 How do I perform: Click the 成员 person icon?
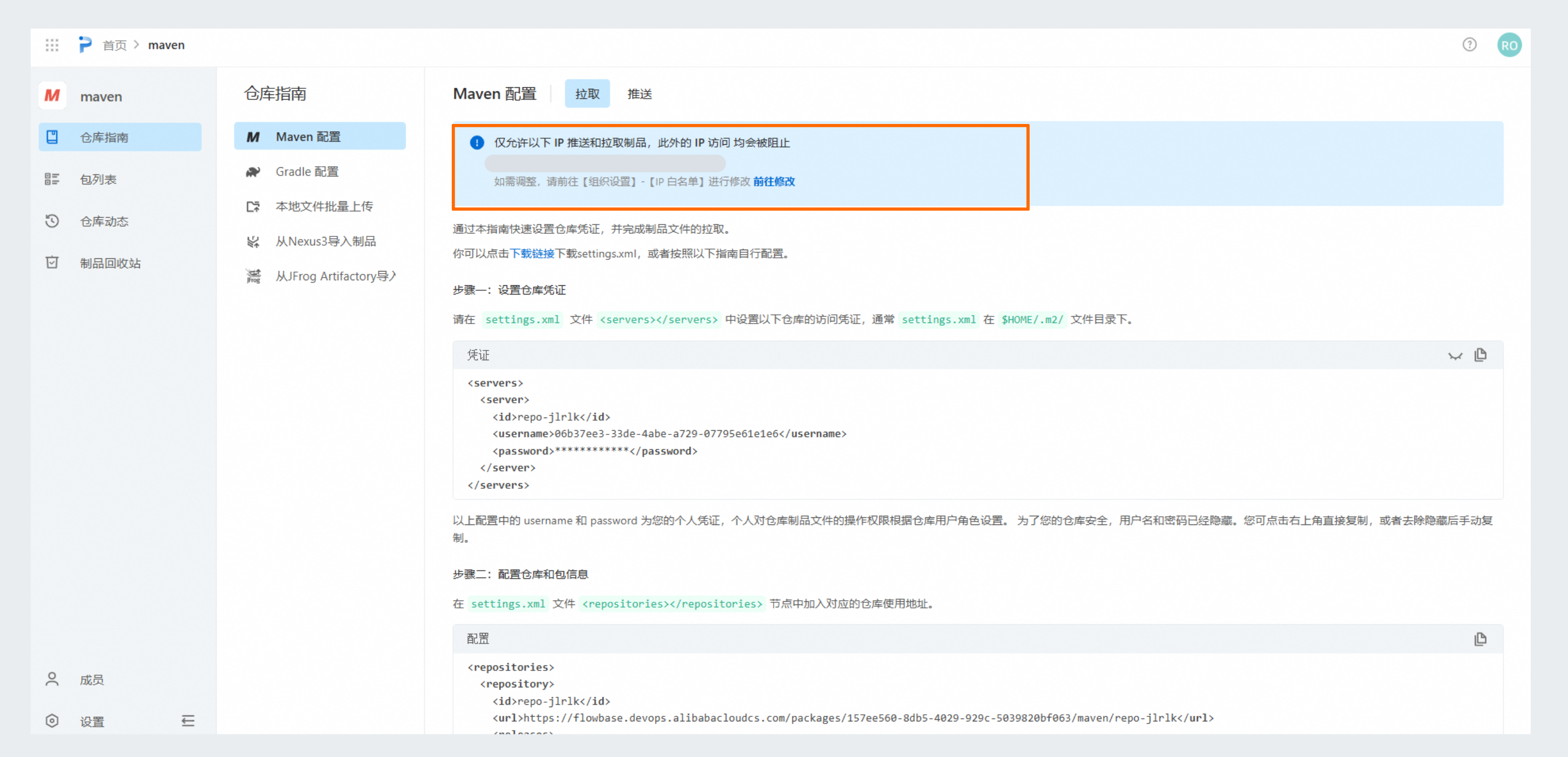[x=52, y=679]
